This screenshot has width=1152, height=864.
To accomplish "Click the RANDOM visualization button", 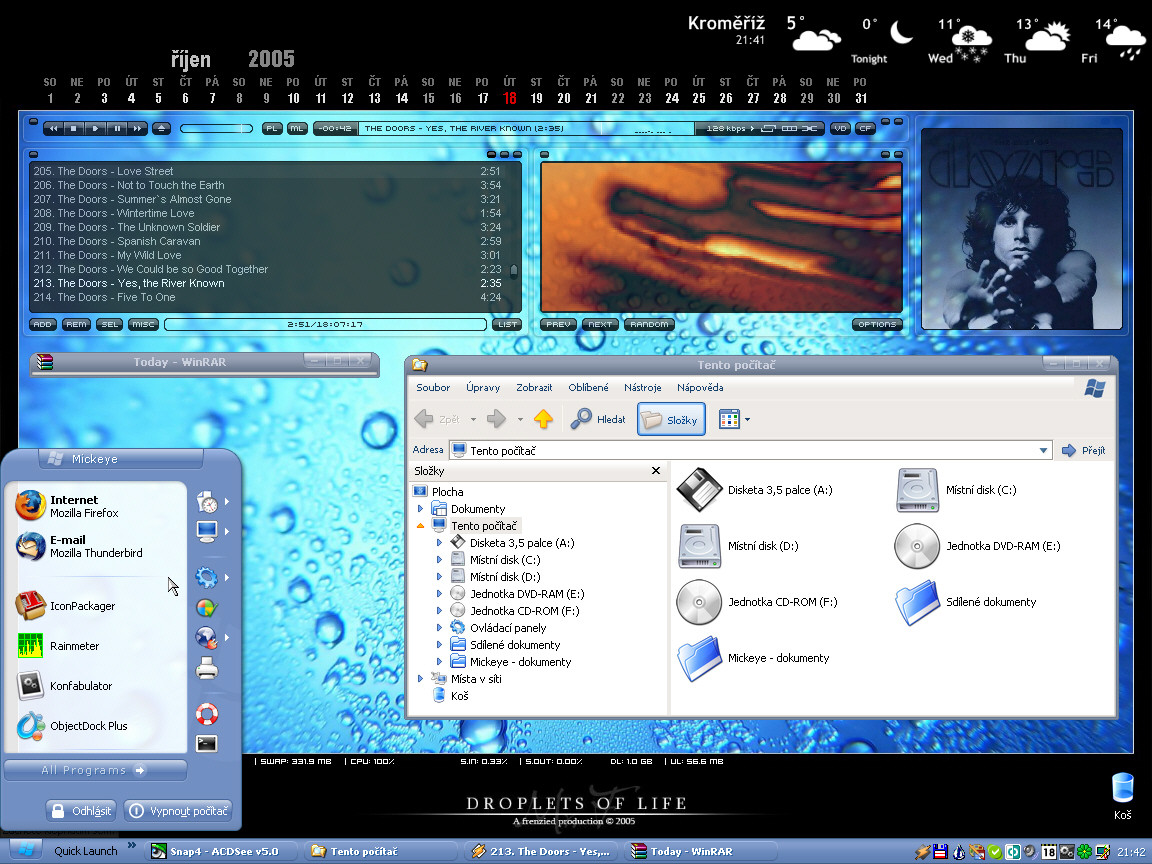I will 649,324.
